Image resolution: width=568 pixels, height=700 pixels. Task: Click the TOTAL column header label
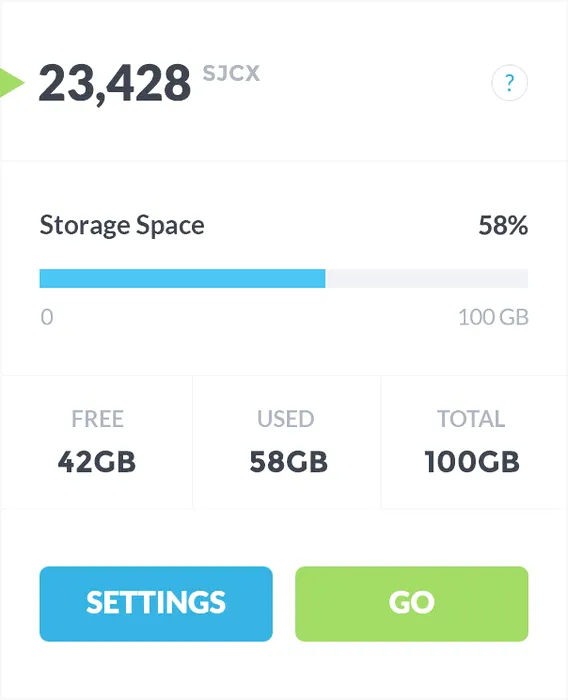pyautogui.click(x=471, y=419)
